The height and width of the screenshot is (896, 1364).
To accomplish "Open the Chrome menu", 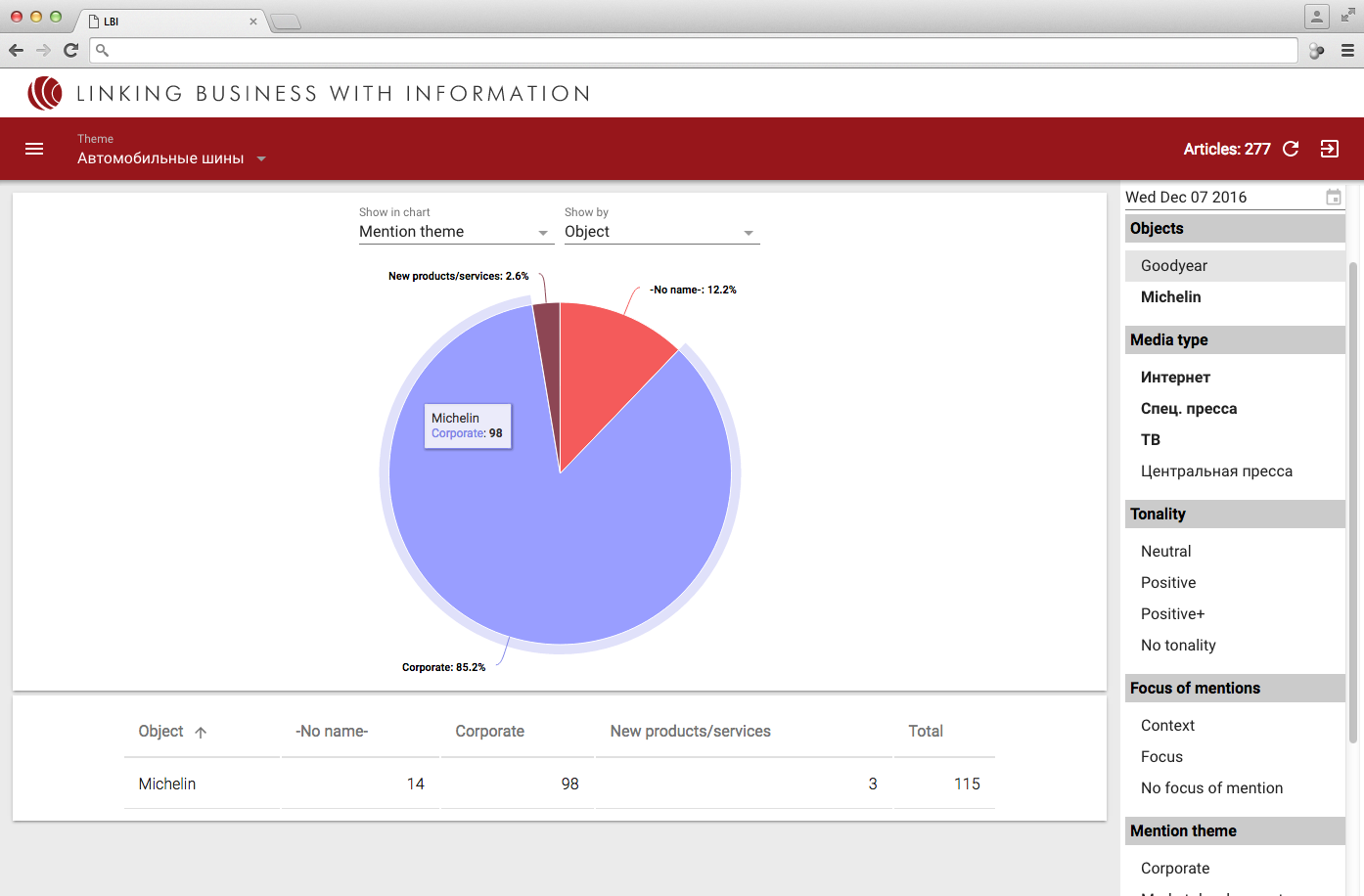I will [x=1347, y=50].
